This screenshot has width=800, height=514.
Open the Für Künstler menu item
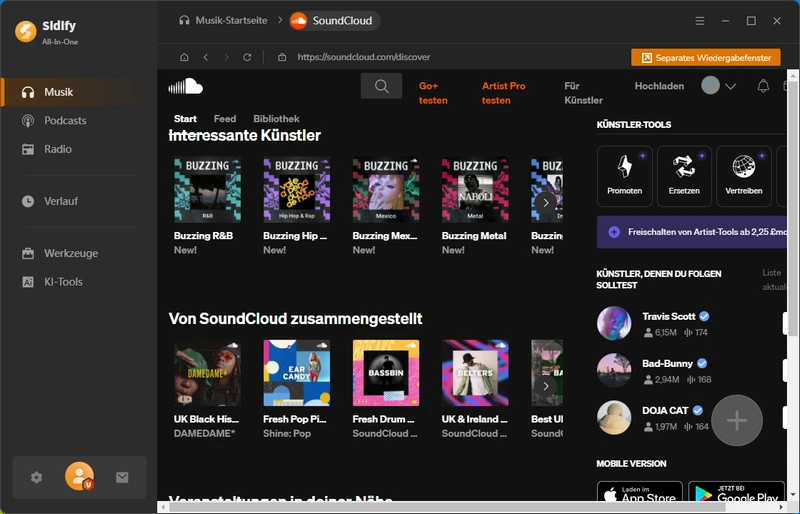coord(583,93)
